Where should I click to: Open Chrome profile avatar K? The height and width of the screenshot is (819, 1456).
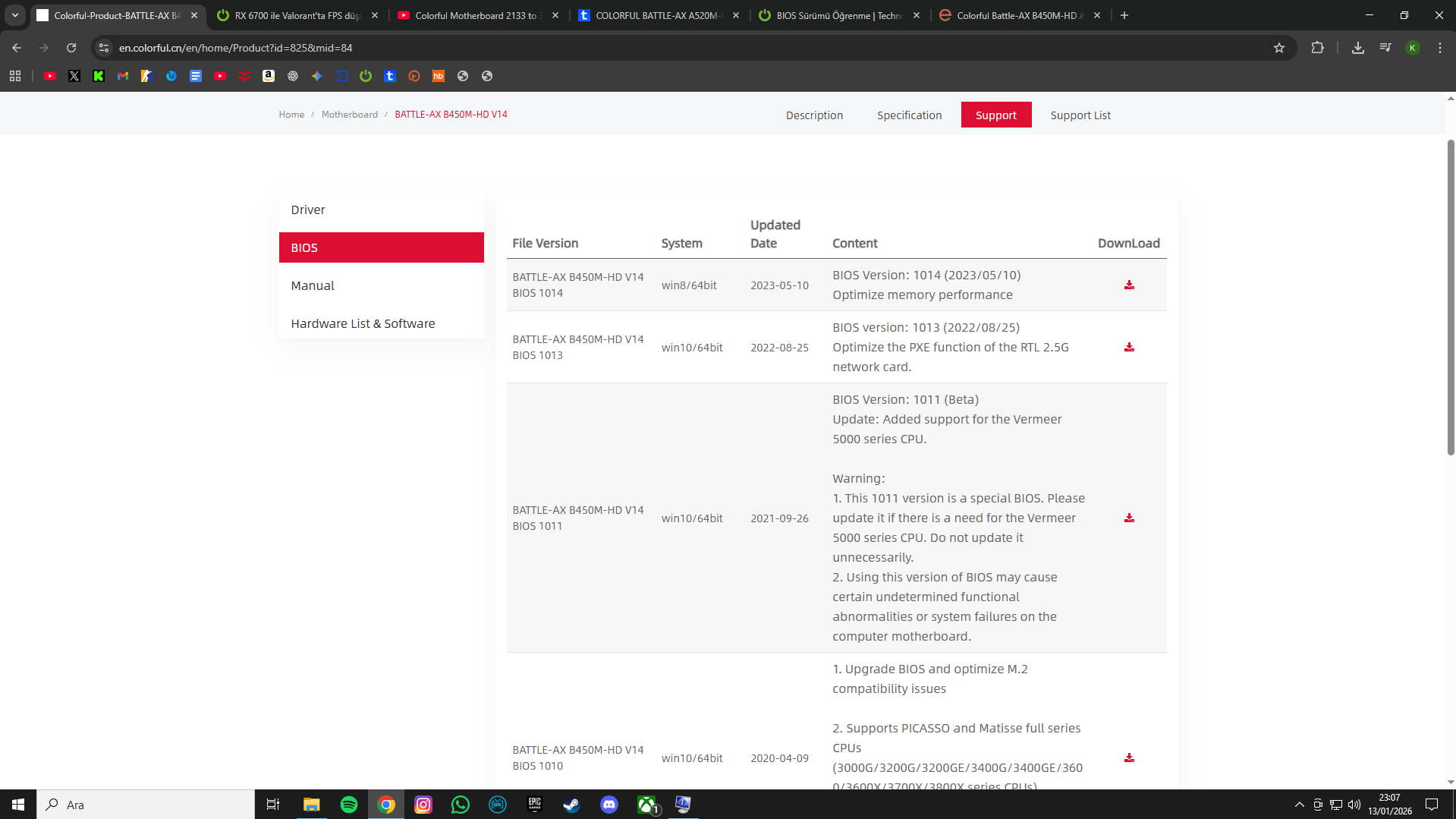click(1412, 48)
